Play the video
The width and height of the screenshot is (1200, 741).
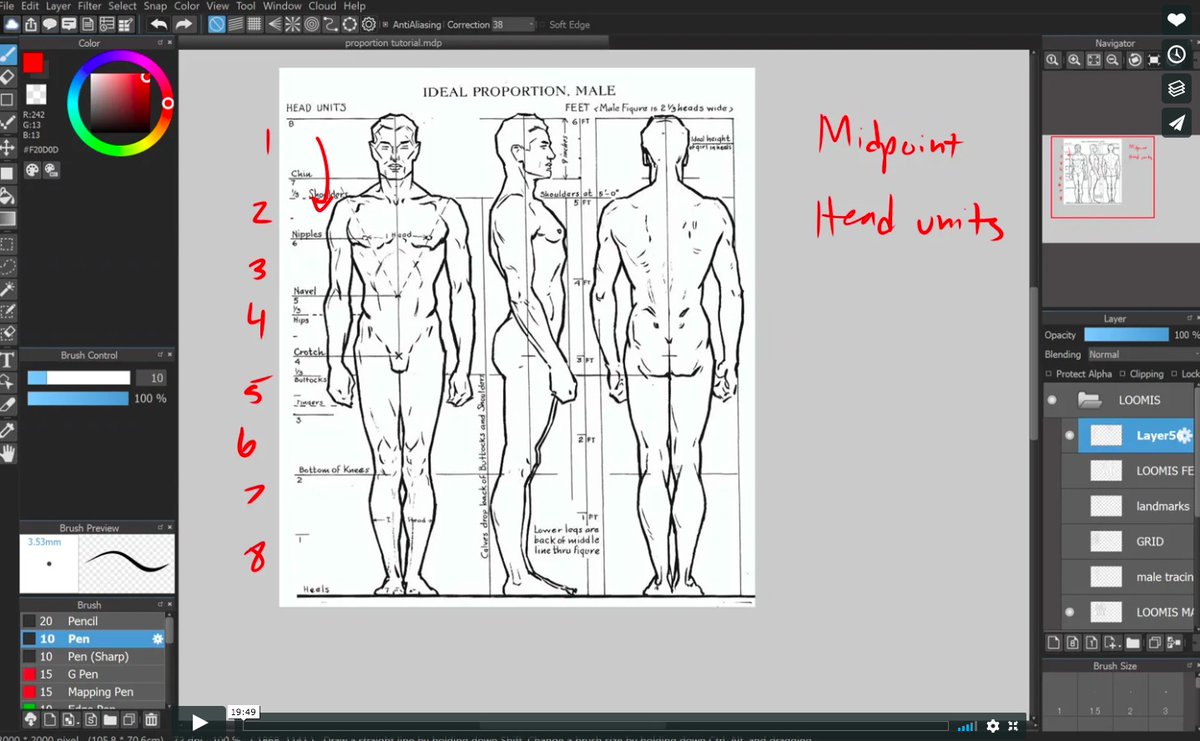(x=199, y=722)
